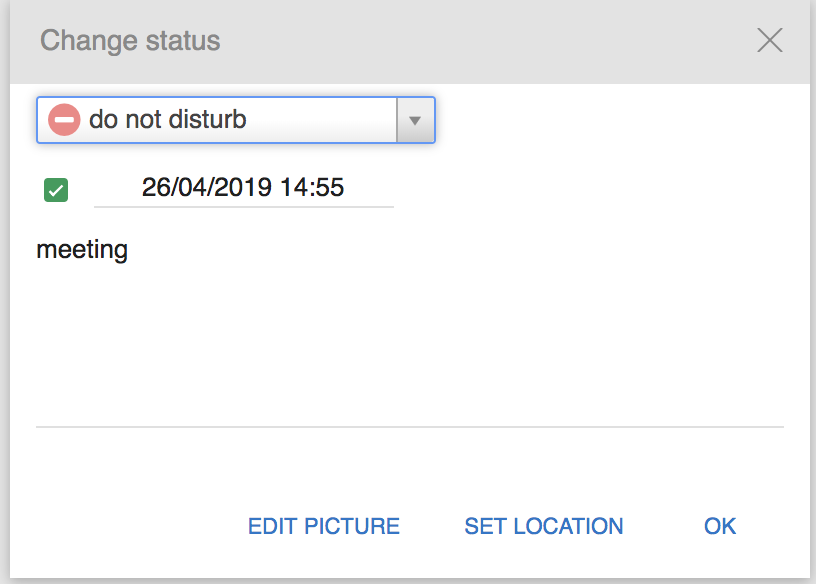Click the white checkmark on green box
816x584 pixels.
click(56, 191)
